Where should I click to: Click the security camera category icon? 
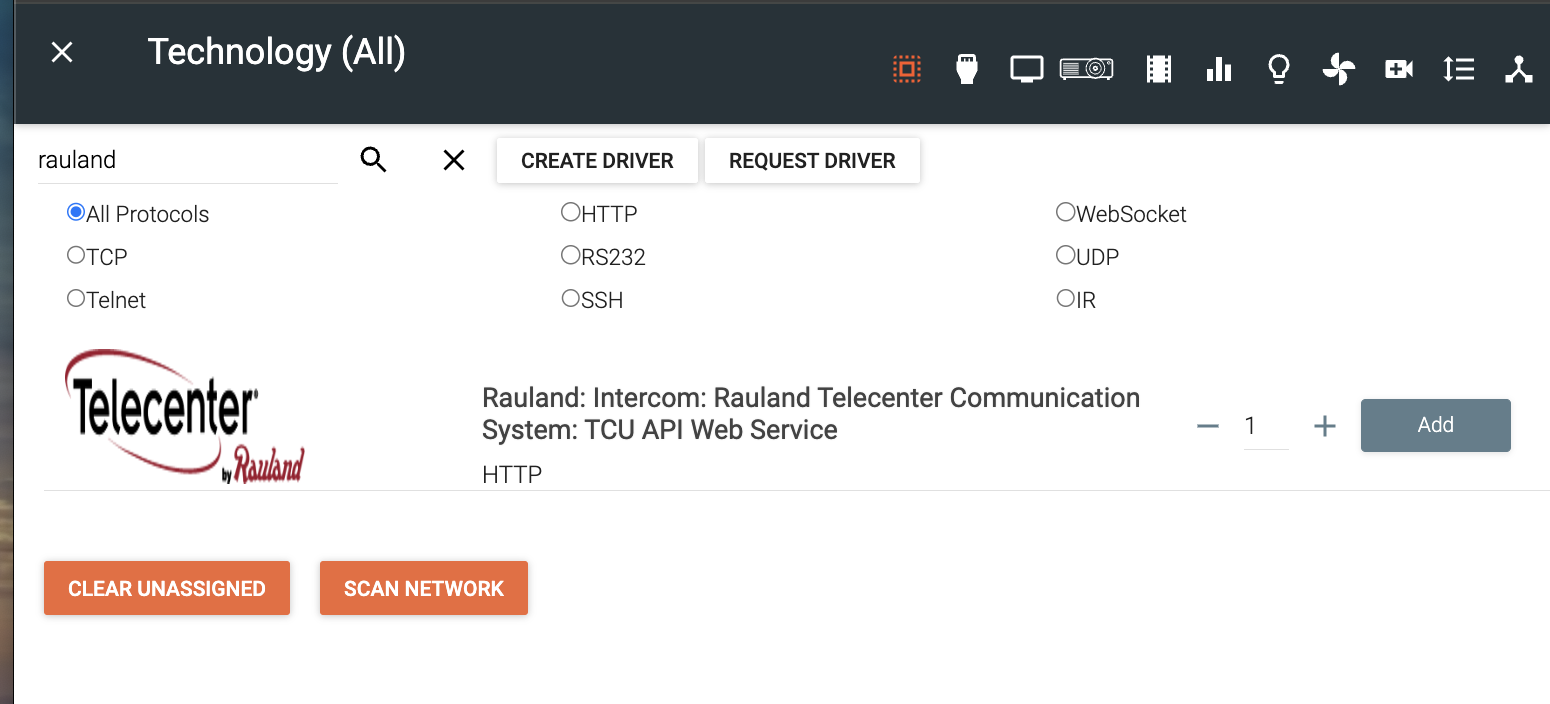(1398, 69)
